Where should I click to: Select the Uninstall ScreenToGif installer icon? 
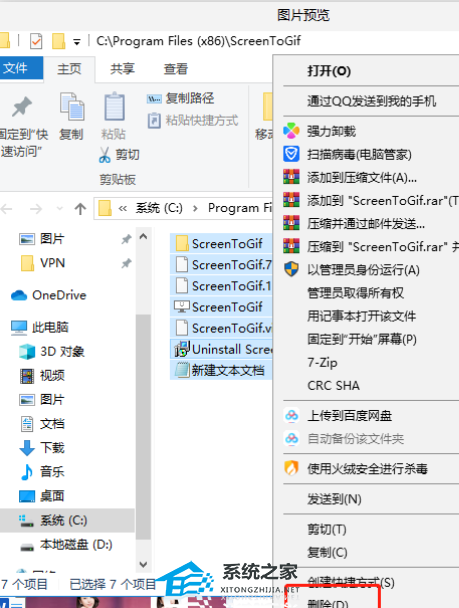(x=181, y=349)
